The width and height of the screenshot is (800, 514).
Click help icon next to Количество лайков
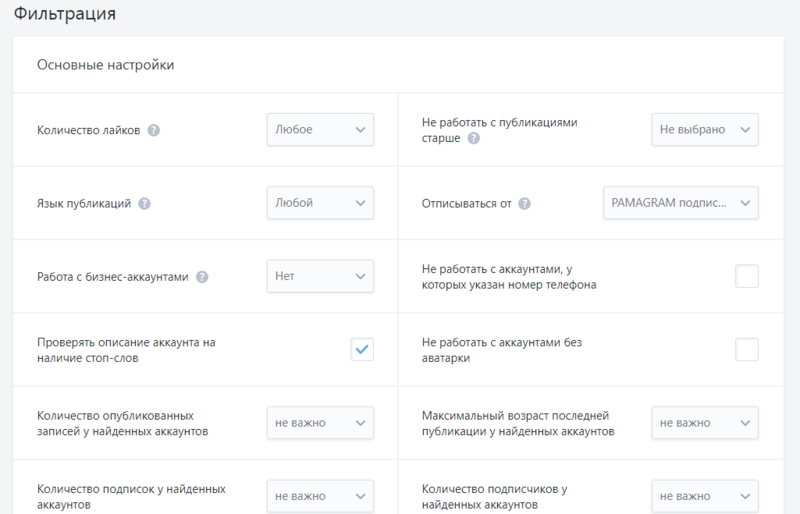[154, 131]
